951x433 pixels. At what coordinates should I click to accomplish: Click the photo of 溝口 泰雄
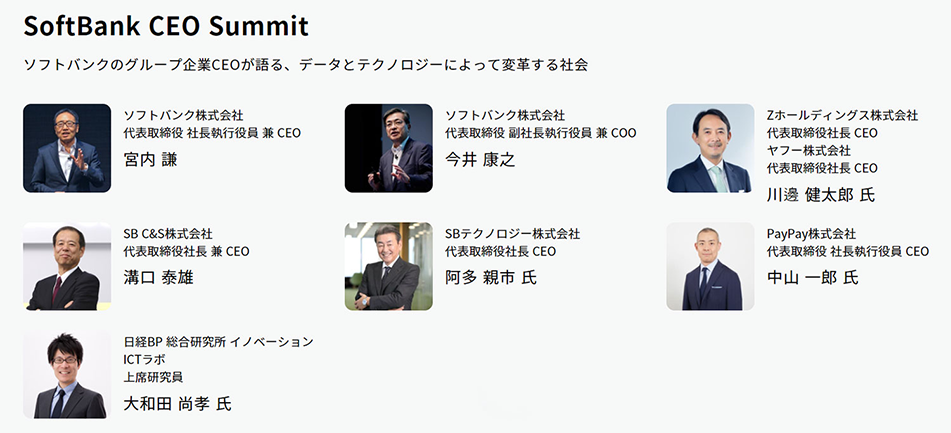point(67,266)
